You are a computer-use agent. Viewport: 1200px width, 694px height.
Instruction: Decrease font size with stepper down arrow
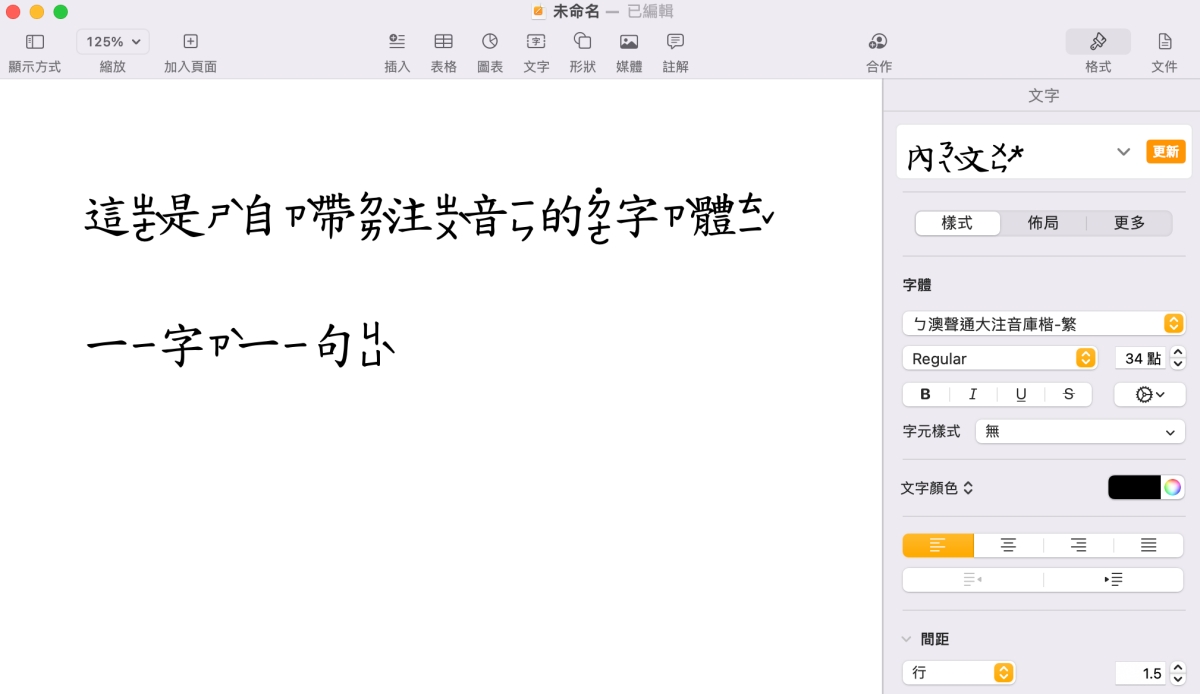coord(1178,364)
